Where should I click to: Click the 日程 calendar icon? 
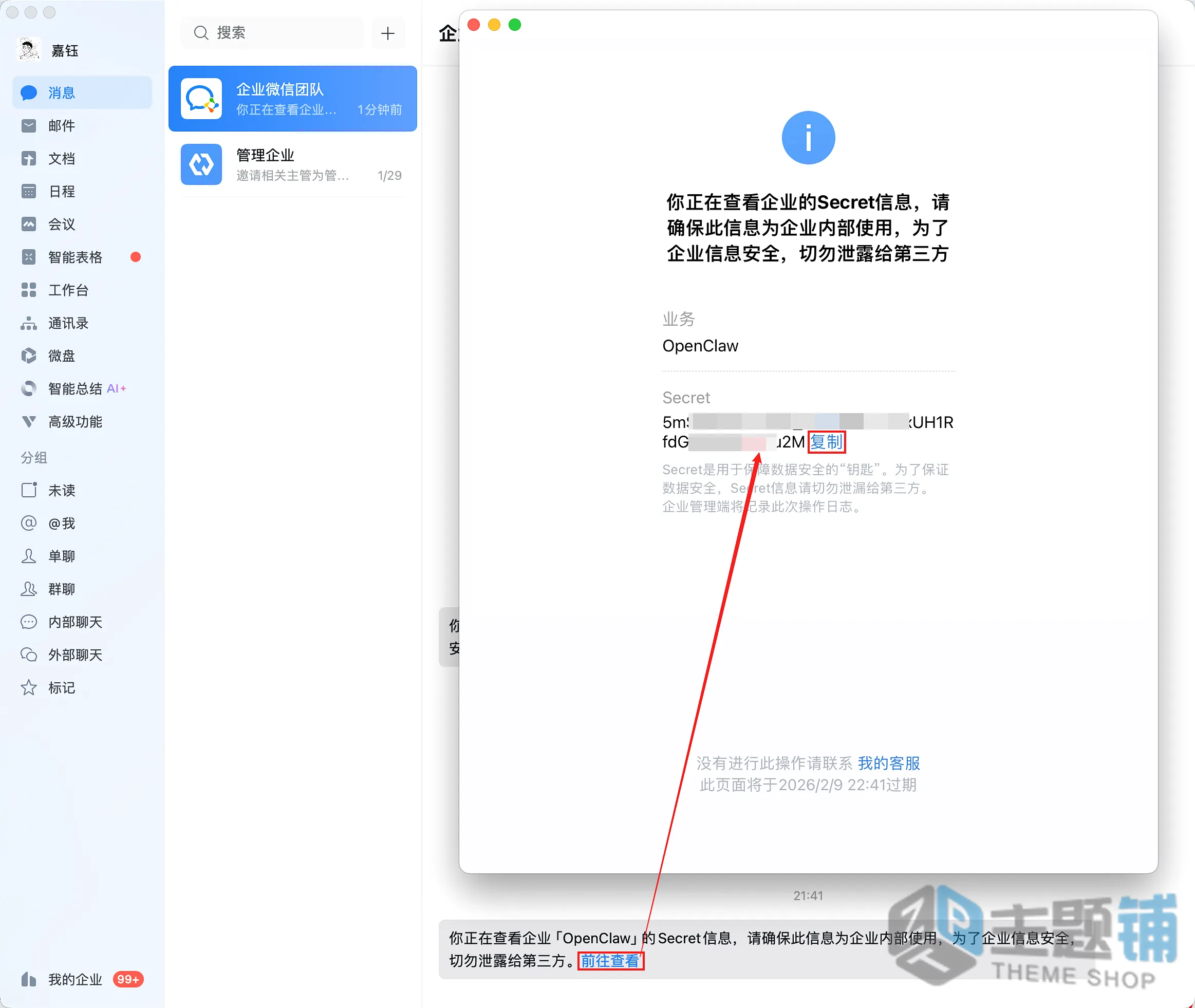click(29, 192)
